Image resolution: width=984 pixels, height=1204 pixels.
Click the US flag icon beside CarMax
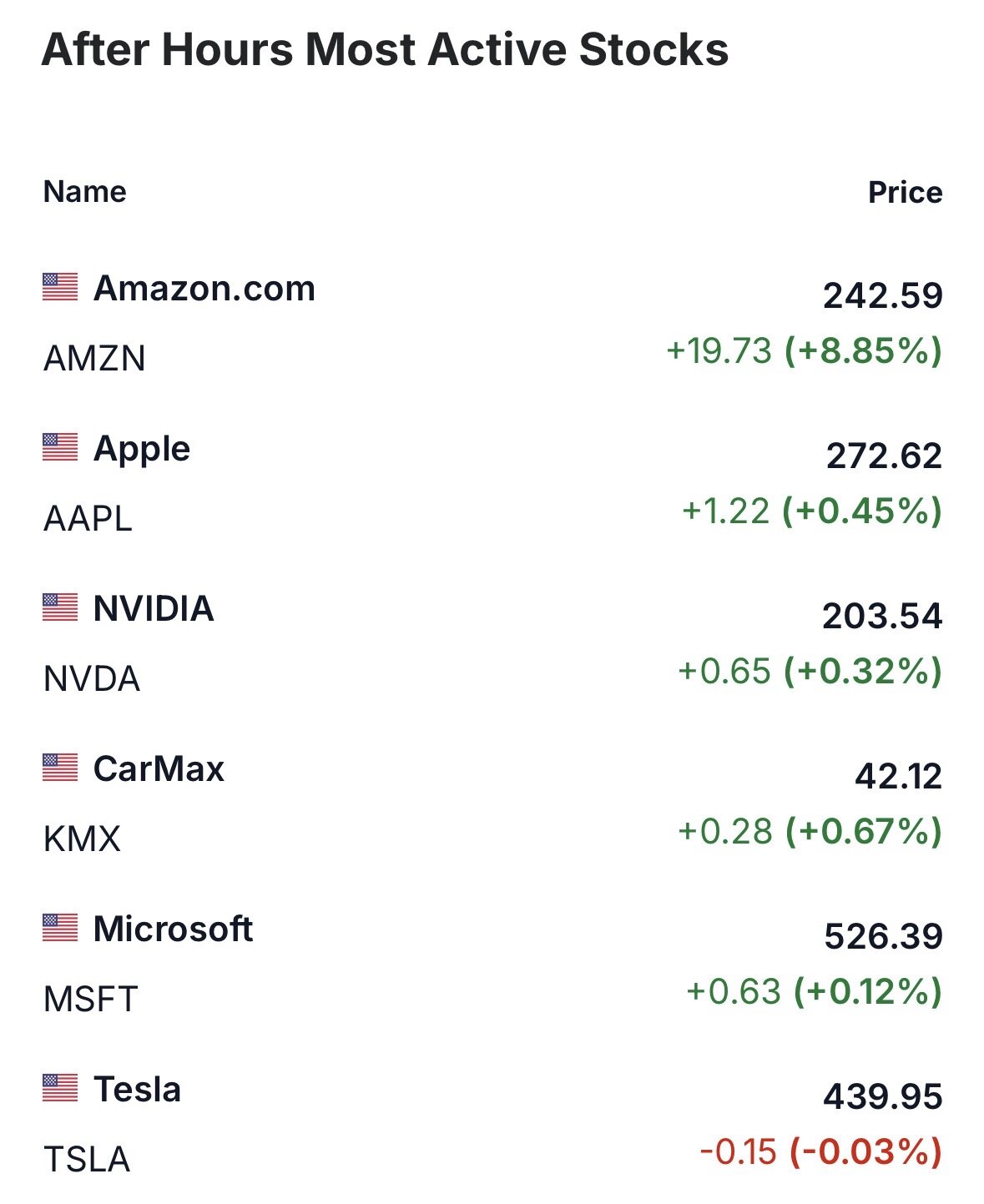60,768
